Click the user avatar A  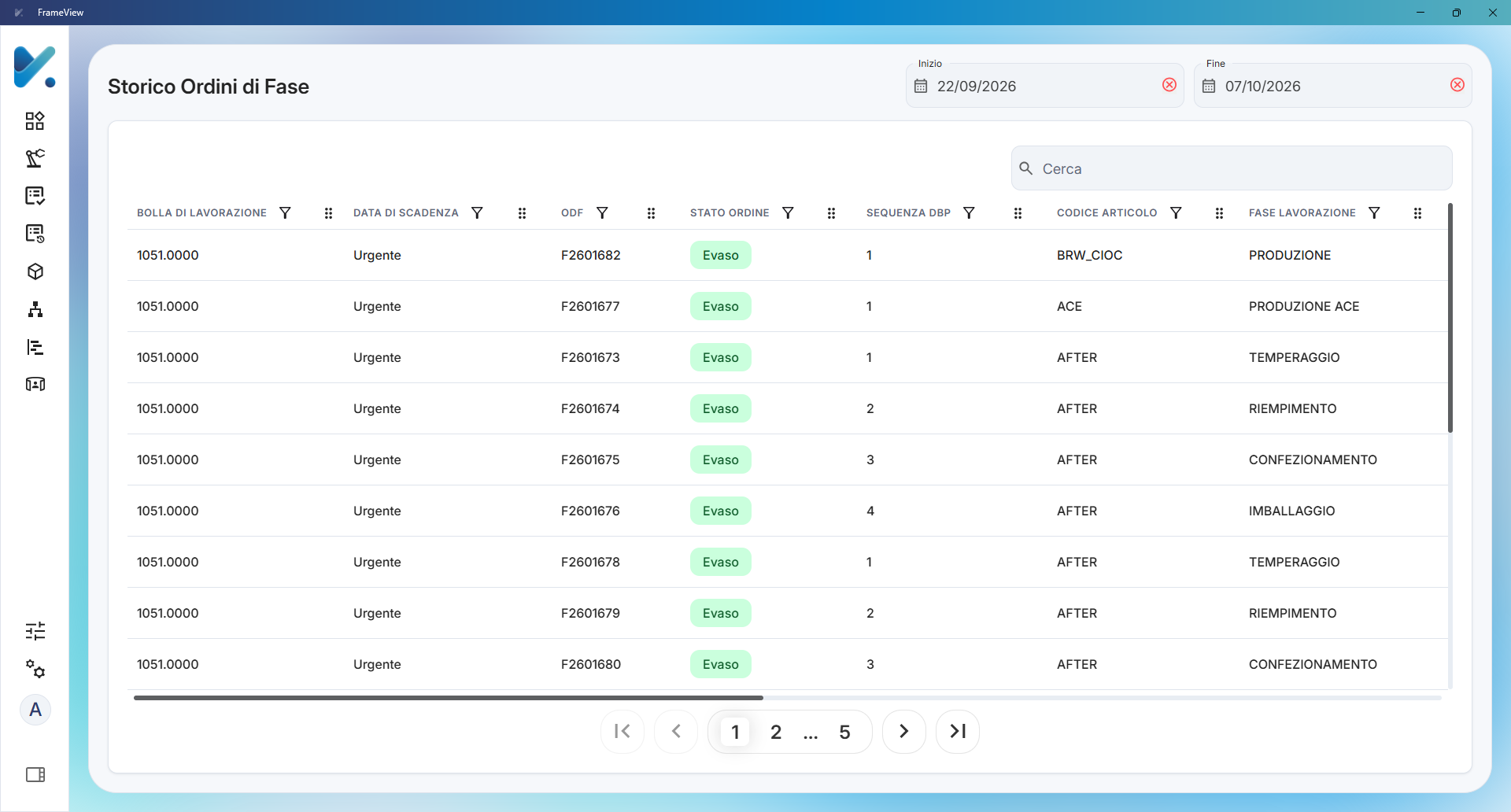click(x=35, y=710)
